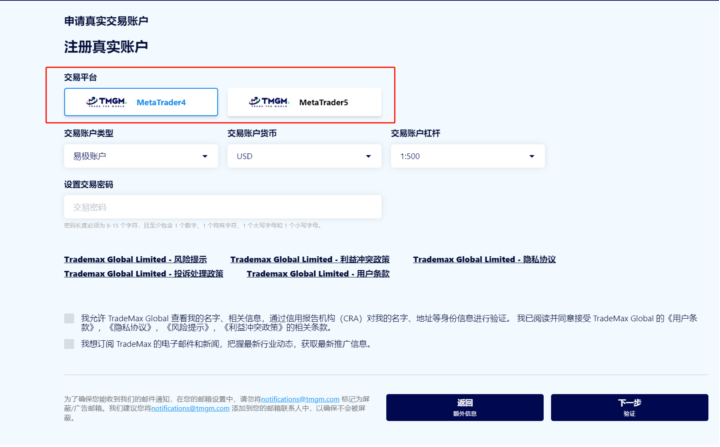Image resolution: width=720 pixels, height=447 pixels.
Task: Click the arrow of the USD currency dropdown
Action: coord(368,156)
